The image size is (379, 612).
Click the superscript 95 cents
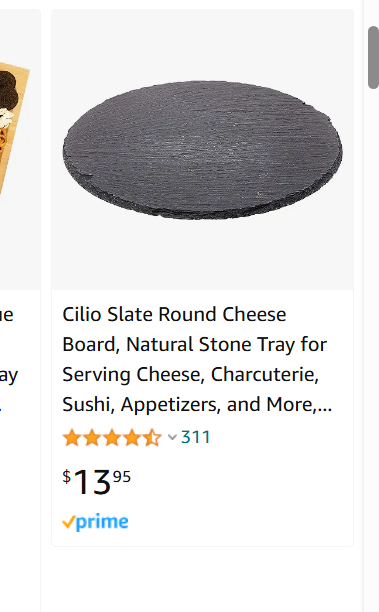[122, 477]
